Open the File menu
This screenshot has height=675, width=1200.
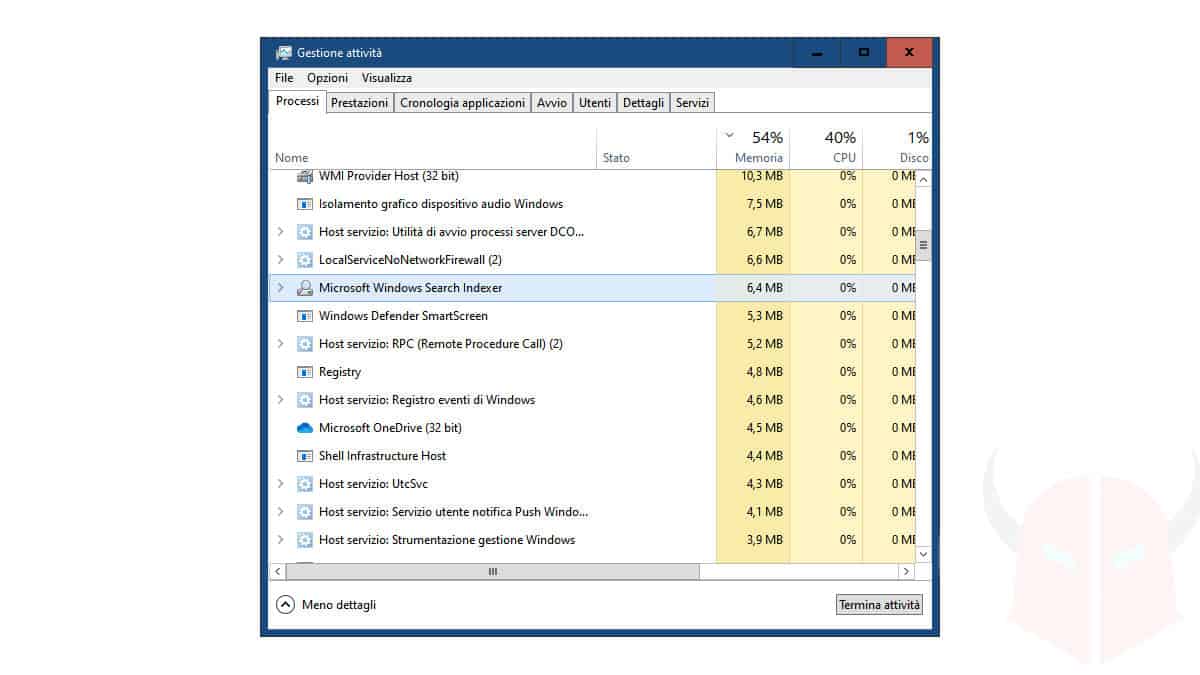click(x=284, y=78)
